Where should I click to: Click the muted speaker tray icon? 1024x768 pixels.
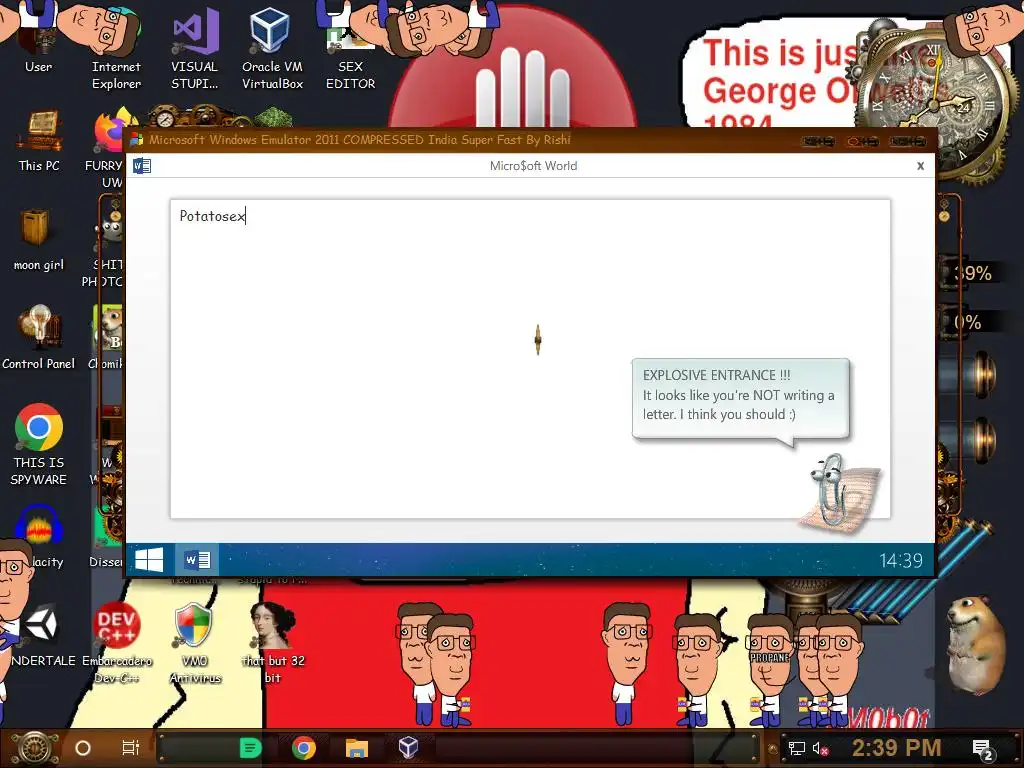pyautogui.click(x=820, y=748)
